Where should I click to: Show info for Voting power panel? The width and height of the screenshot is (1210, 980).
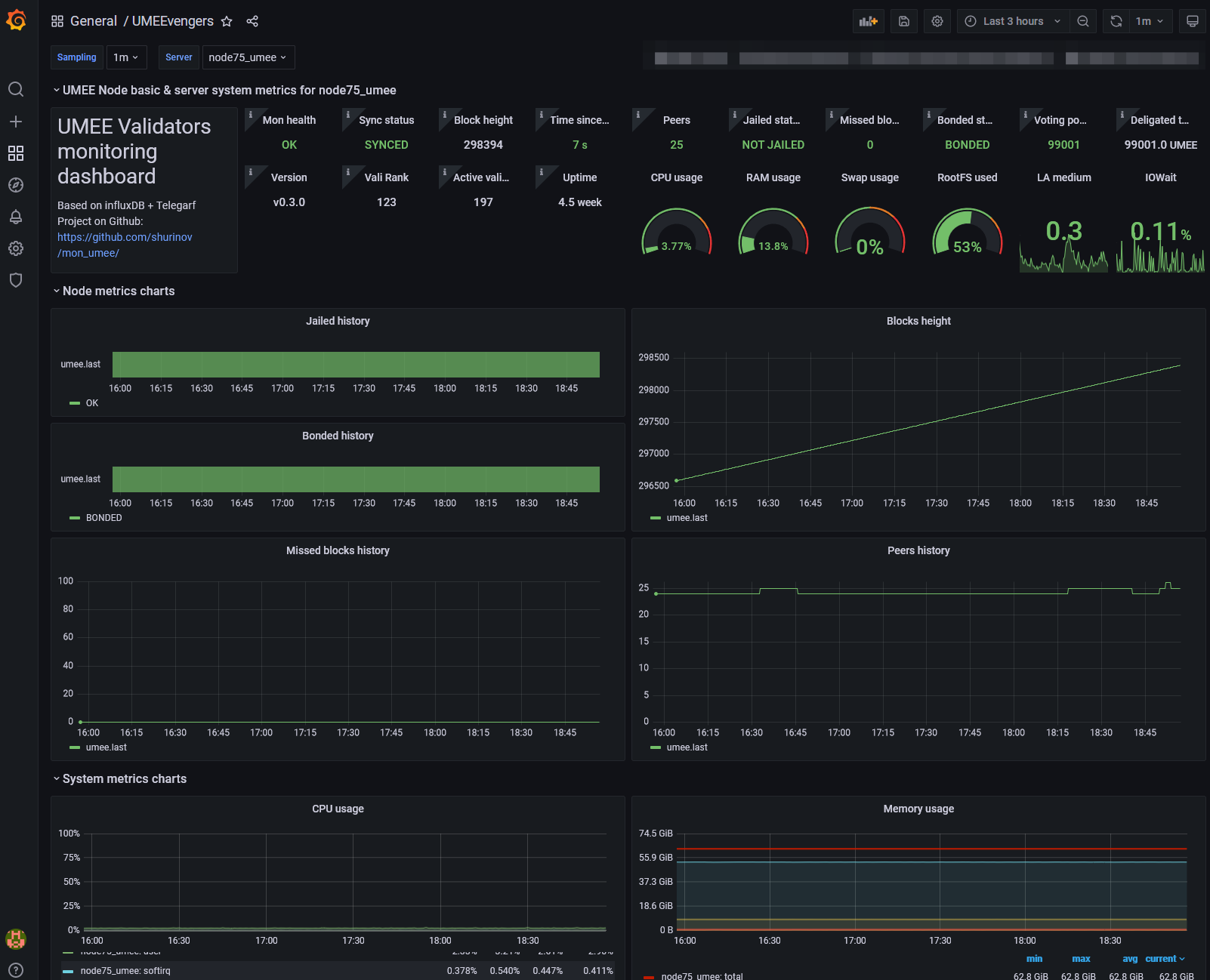pos(1026,115)
